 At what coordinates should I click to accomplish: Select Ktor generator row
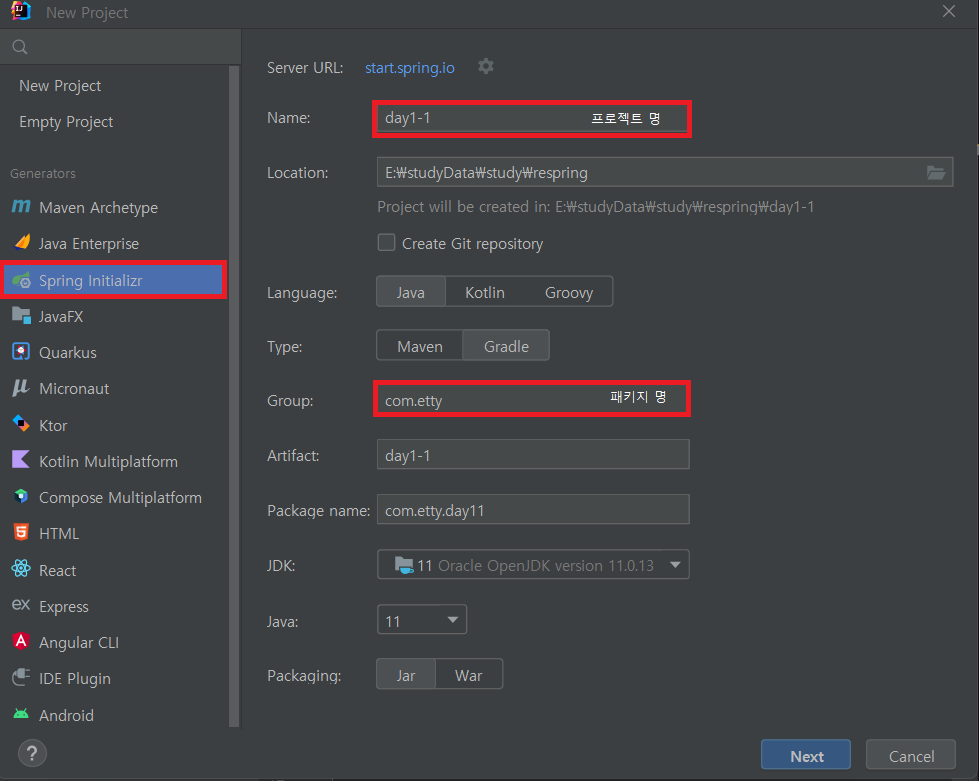click(114, 425)
